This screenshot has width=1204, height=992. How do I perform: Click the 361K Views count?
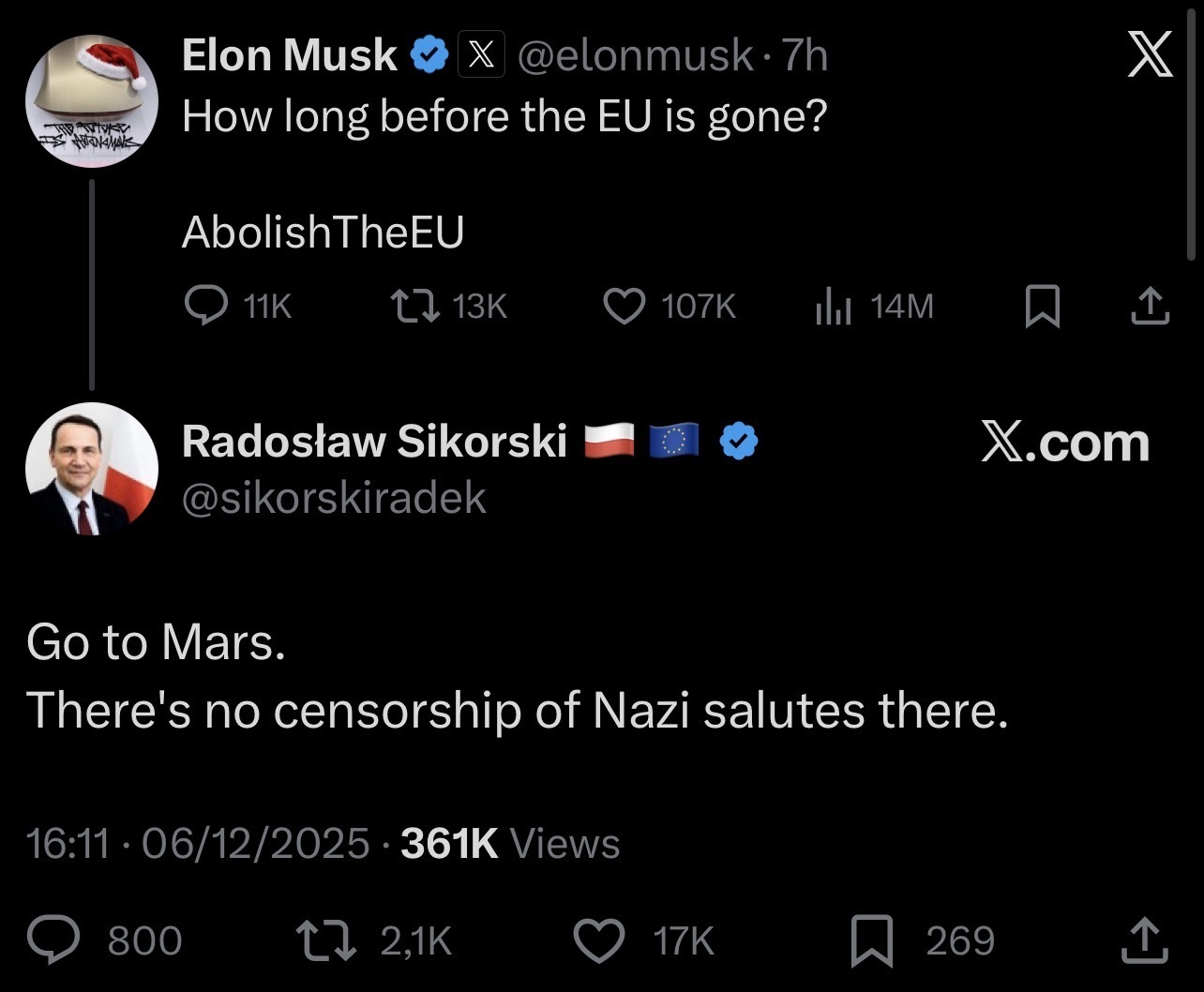point(510,844)
